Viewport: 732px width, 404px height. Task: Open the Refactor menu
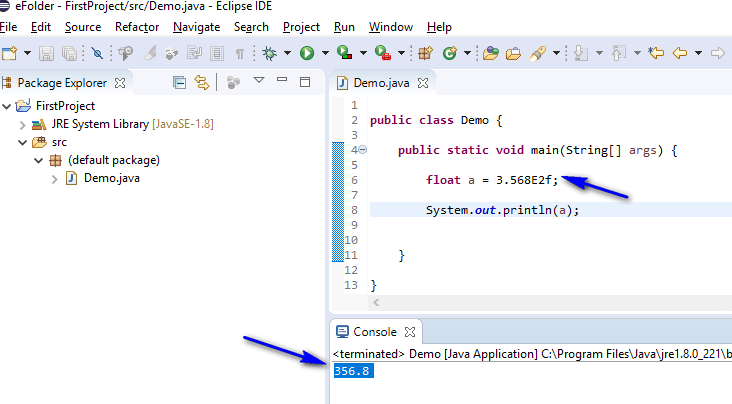click(x=137, y=27)
